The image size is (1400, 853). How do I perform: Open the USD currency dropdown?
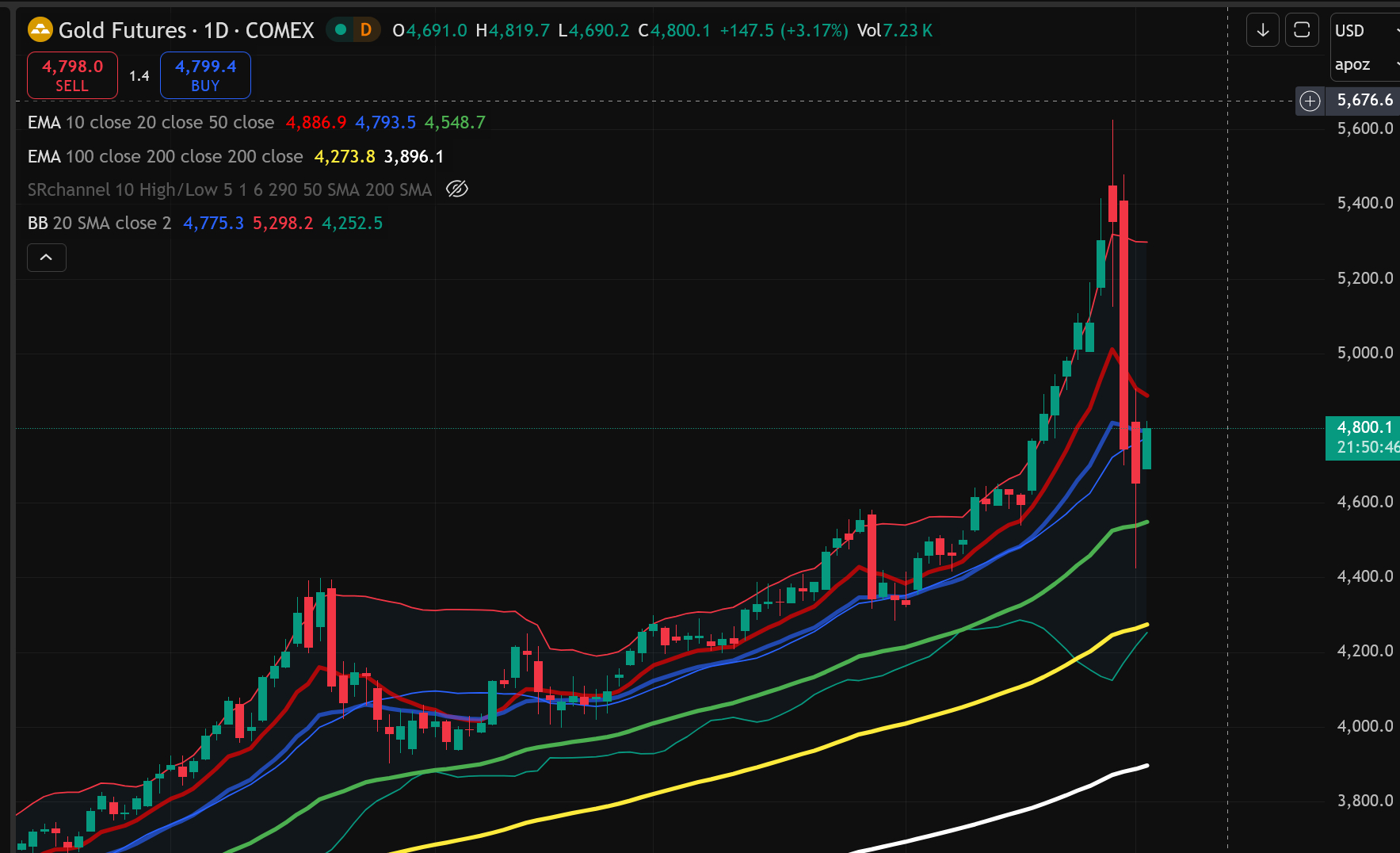coord(1364,31)
